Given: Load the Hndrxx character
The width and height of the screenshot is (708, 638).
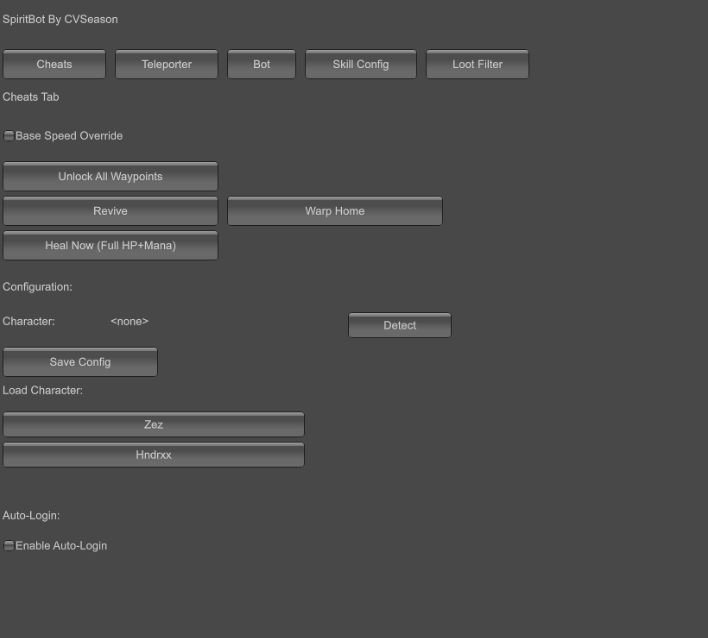Looking at the screenshot, I should tap(153, 455).
